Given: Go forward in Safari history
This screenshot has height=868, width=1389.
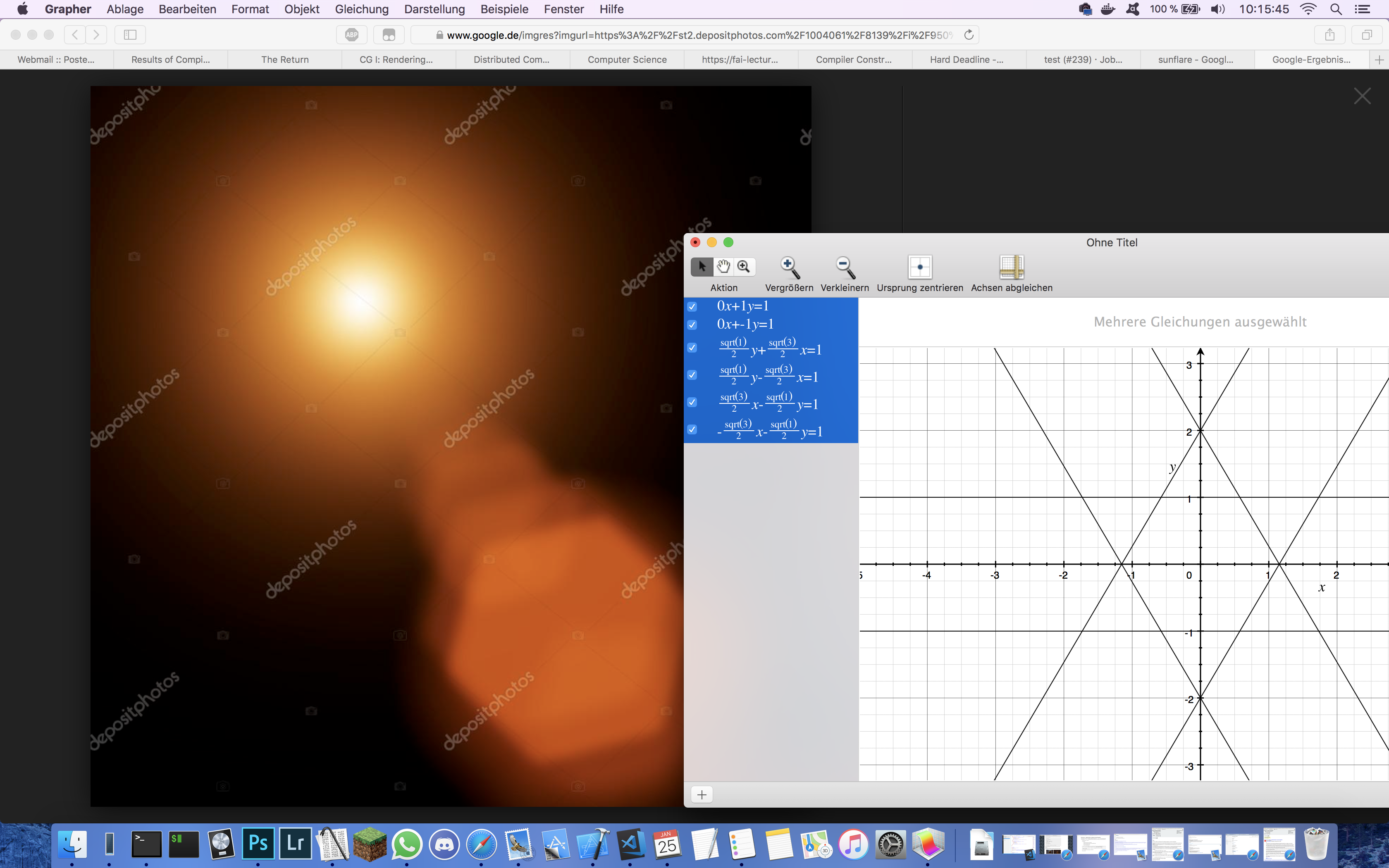Looking at the screenshot, I should (96, 35).
